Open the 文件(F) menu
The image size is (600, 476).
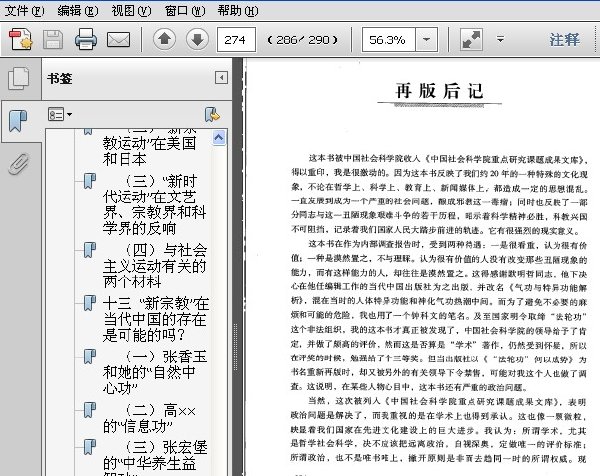click(x=24, y=11)
